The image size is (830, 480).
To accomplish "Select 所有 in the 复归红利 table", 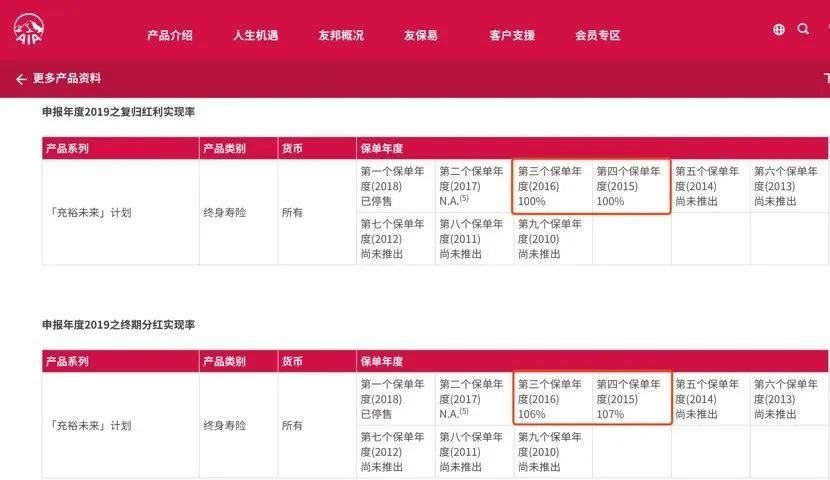I will pyautogui.click(x=292, y=212).
